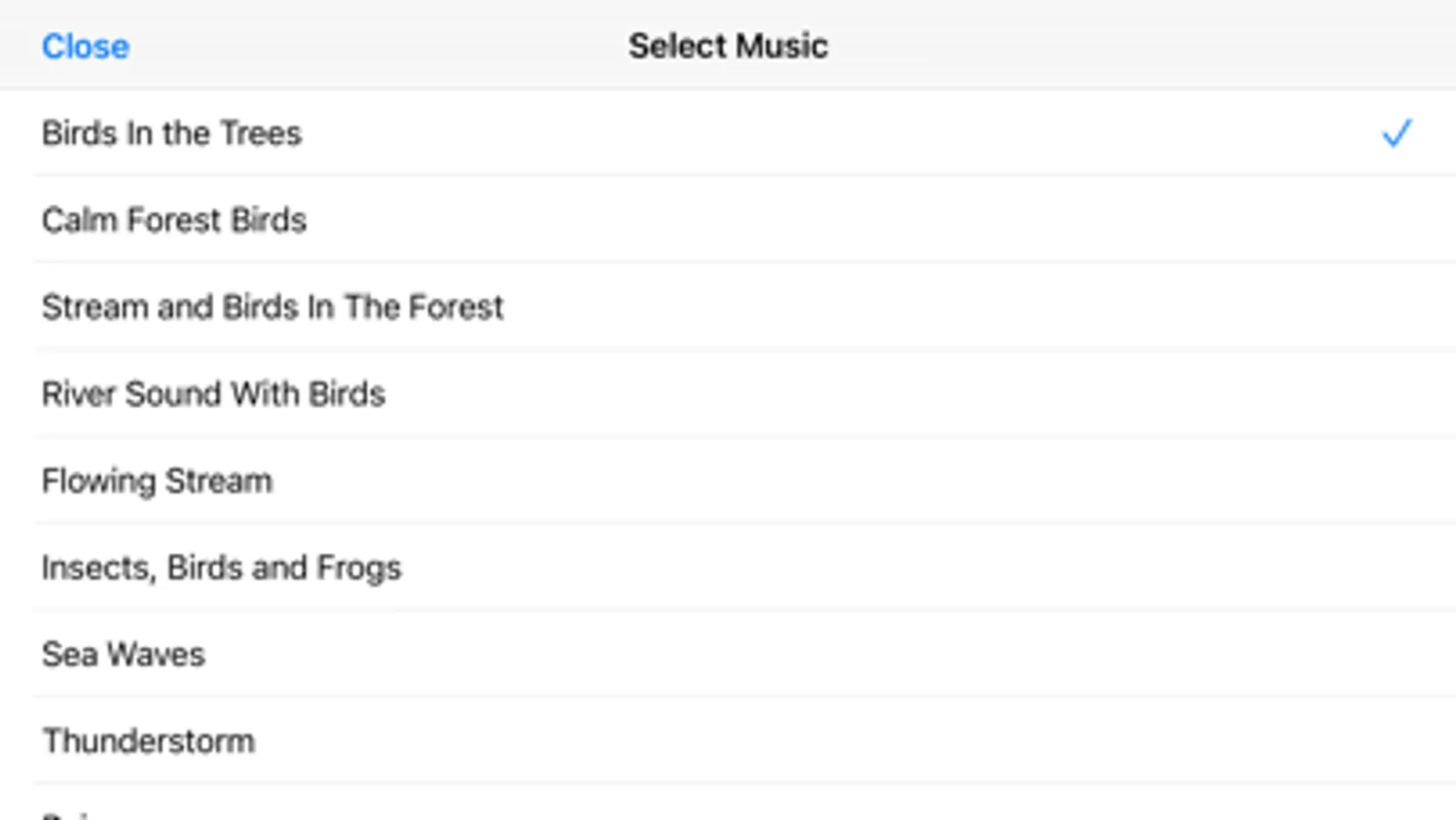1456x820 pixels.
Task: Pick the Sea Waves track
Action: click(123, 654)
